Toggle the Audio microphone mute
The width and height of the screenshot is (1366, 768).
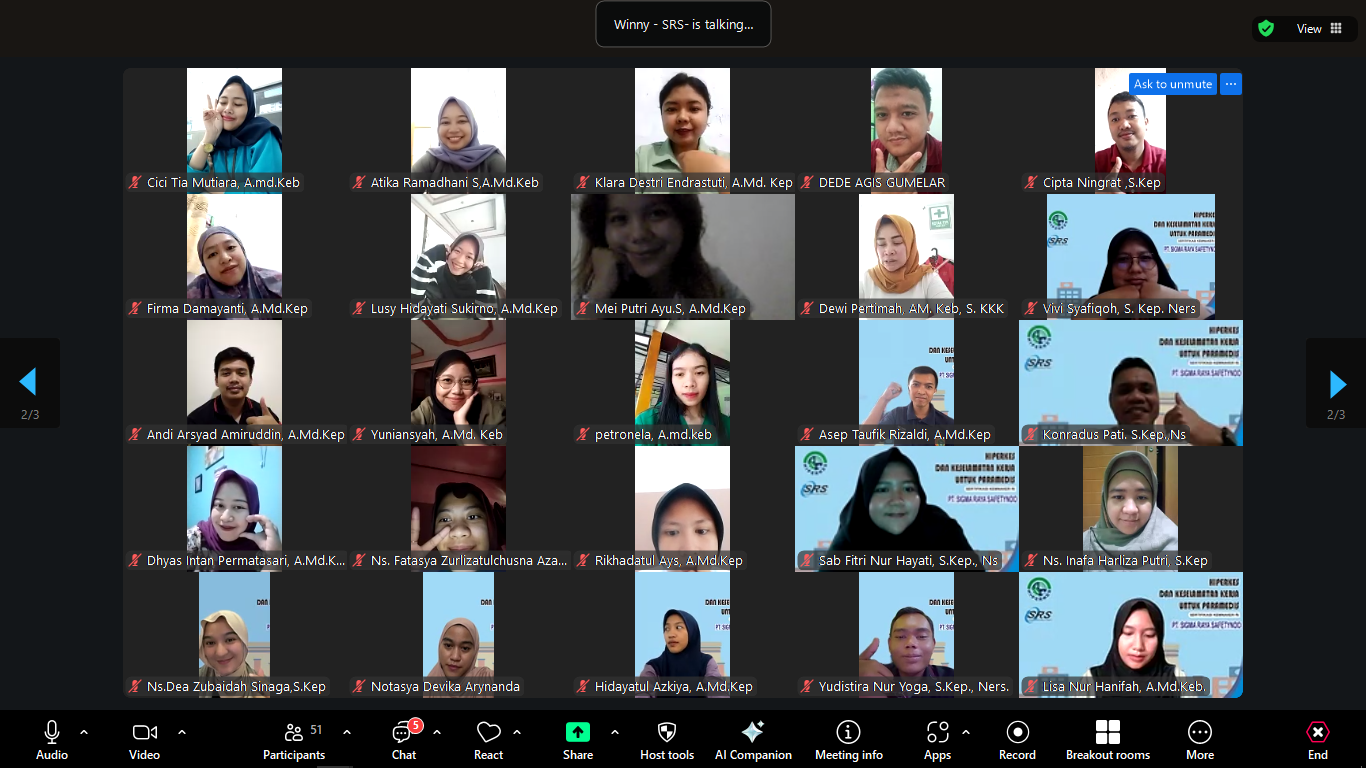click(x=52, y=733)
